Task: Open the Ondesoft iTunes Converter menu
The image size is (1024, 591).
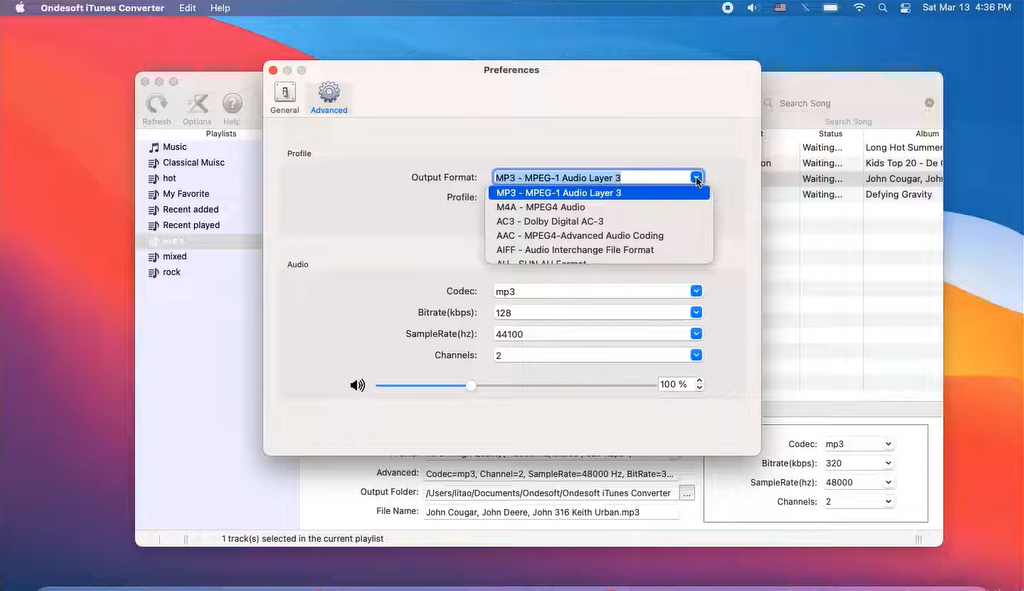Action: coord(103,8)
